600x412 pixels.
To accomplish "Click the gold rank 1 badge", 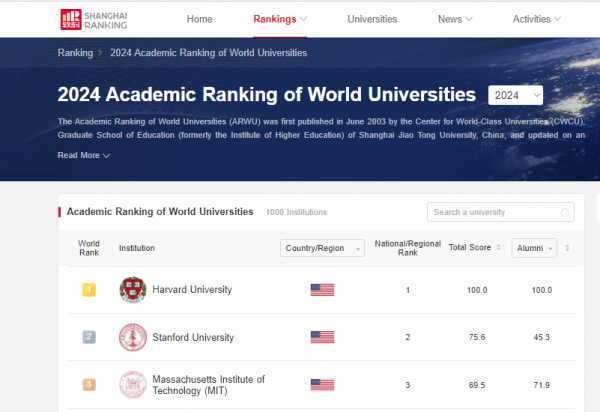I will point(88,290).
